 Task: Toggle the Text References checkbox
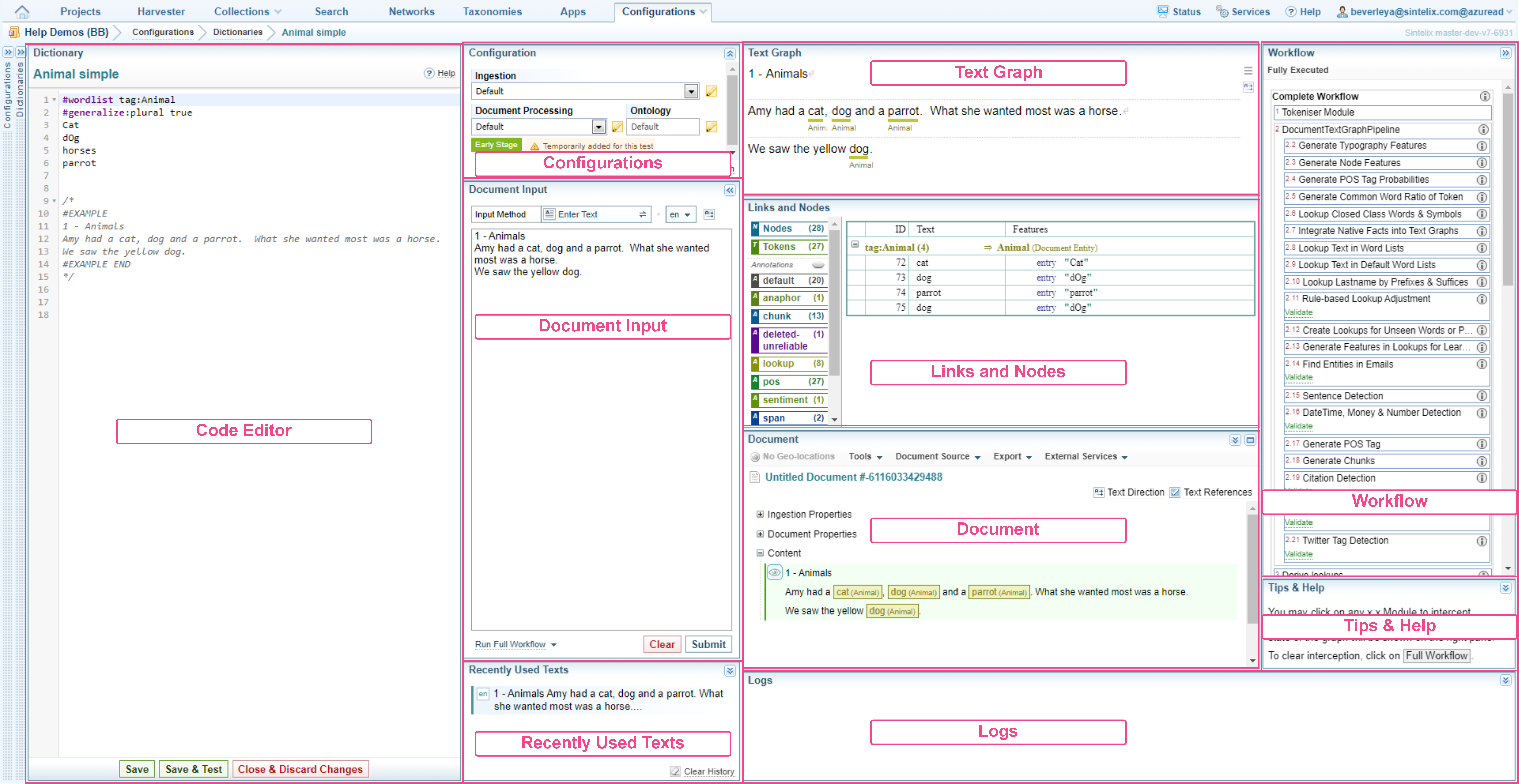click(x=1175, y=492)
